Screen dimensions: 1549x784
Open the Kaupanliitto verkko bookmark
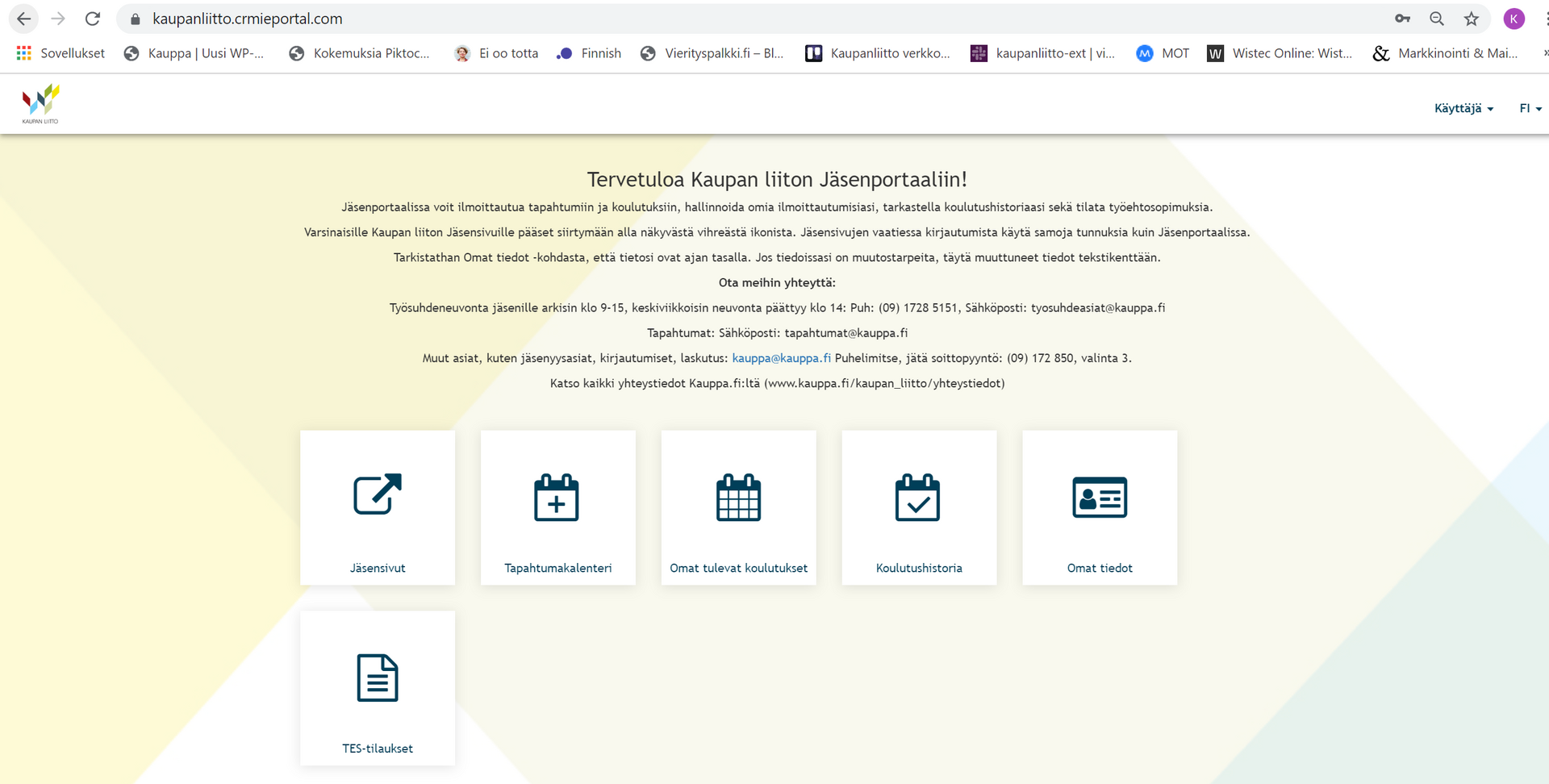(878, 53)
